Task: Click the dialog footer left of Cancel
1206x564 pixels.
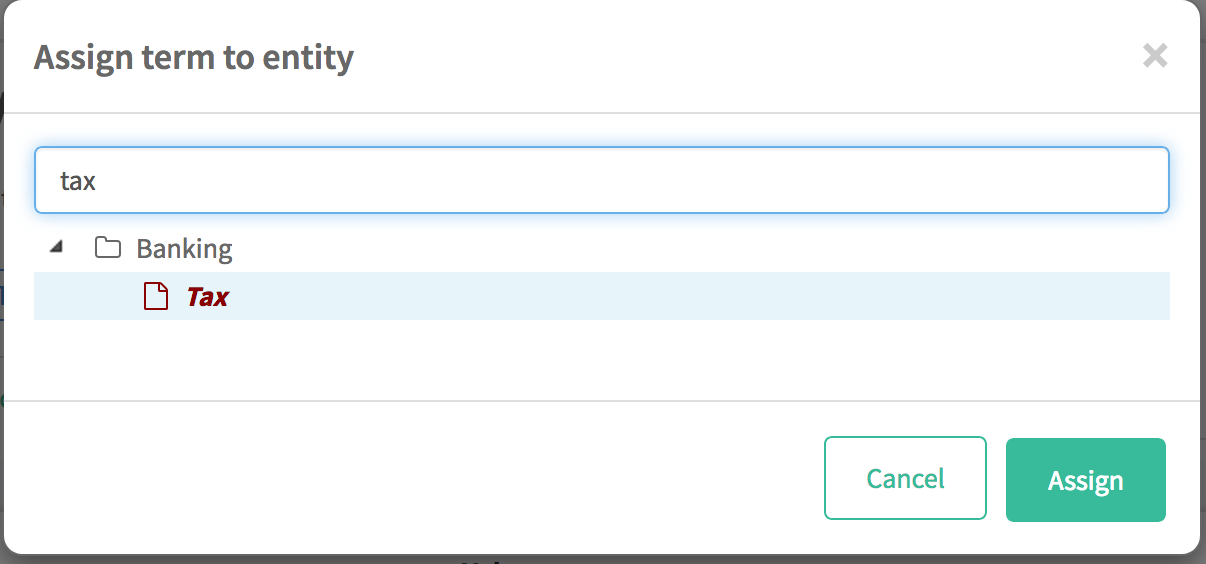Action: point(400,478)
